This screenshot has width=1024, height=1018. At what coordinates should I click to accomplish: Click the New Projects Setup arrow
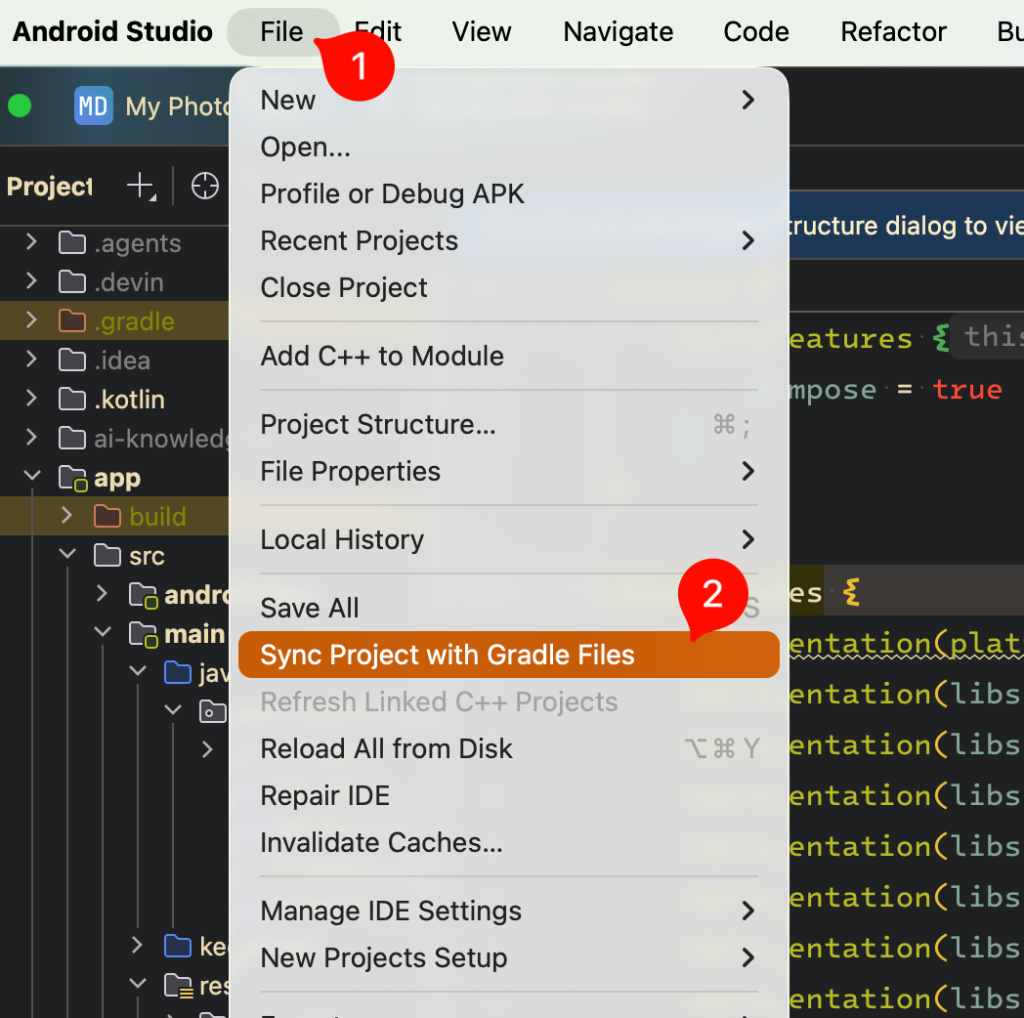click(x=748, y=958)
